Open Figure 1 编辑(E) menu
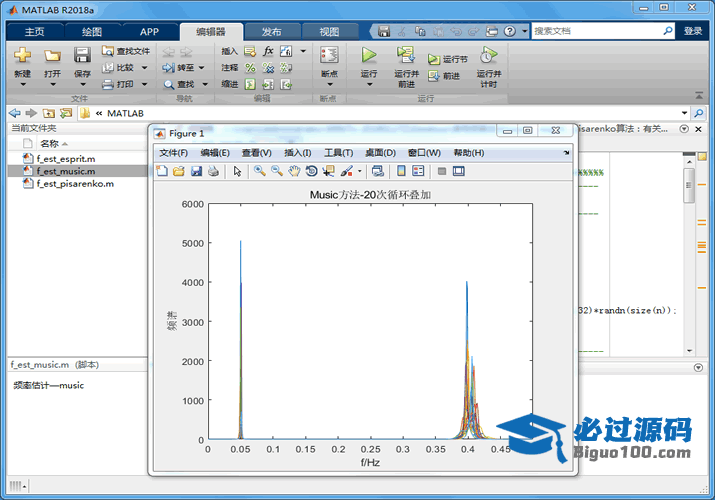This screenshot has width=715, height=500. pyautogui.click(x=215, y=153)
